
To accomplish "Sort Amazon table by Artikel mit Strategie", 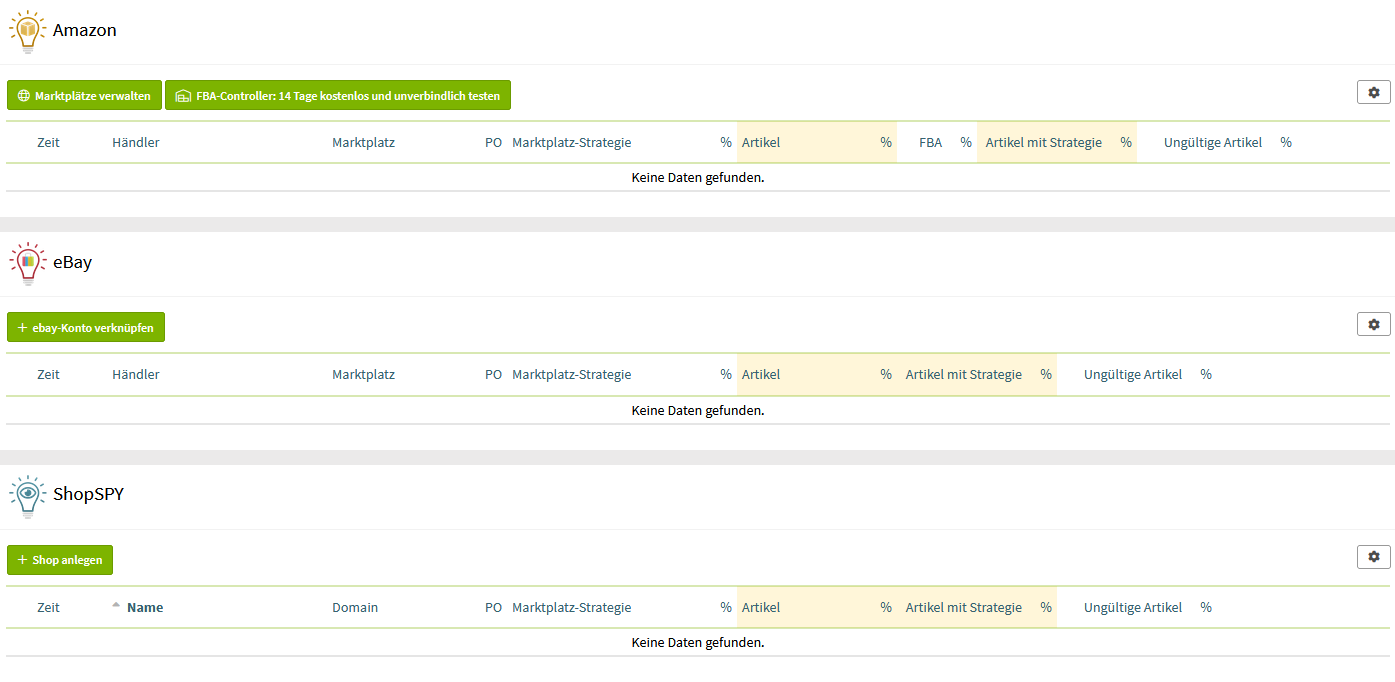I will (1043, 143).
